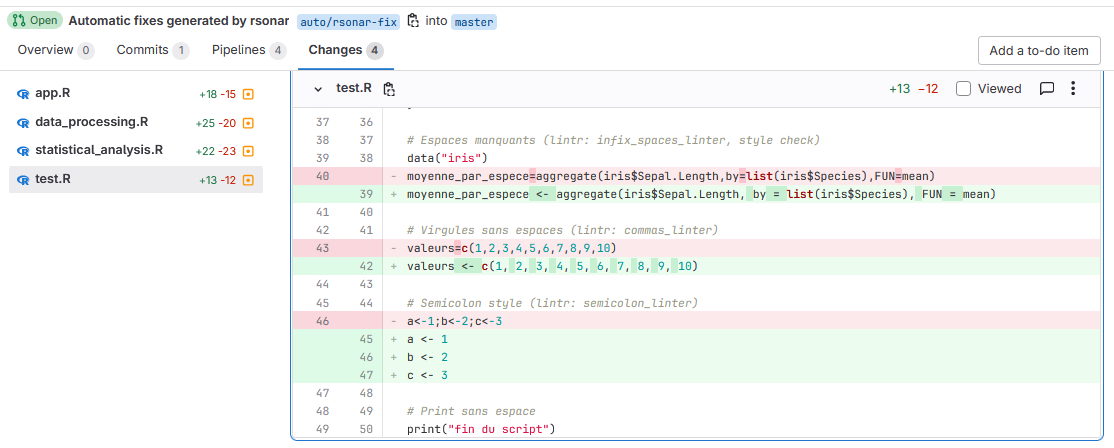Click the removed line 'a<-1;b<-2;c<-3'
This screenshot has width=1114, height=448.
[x=455, y=321]
